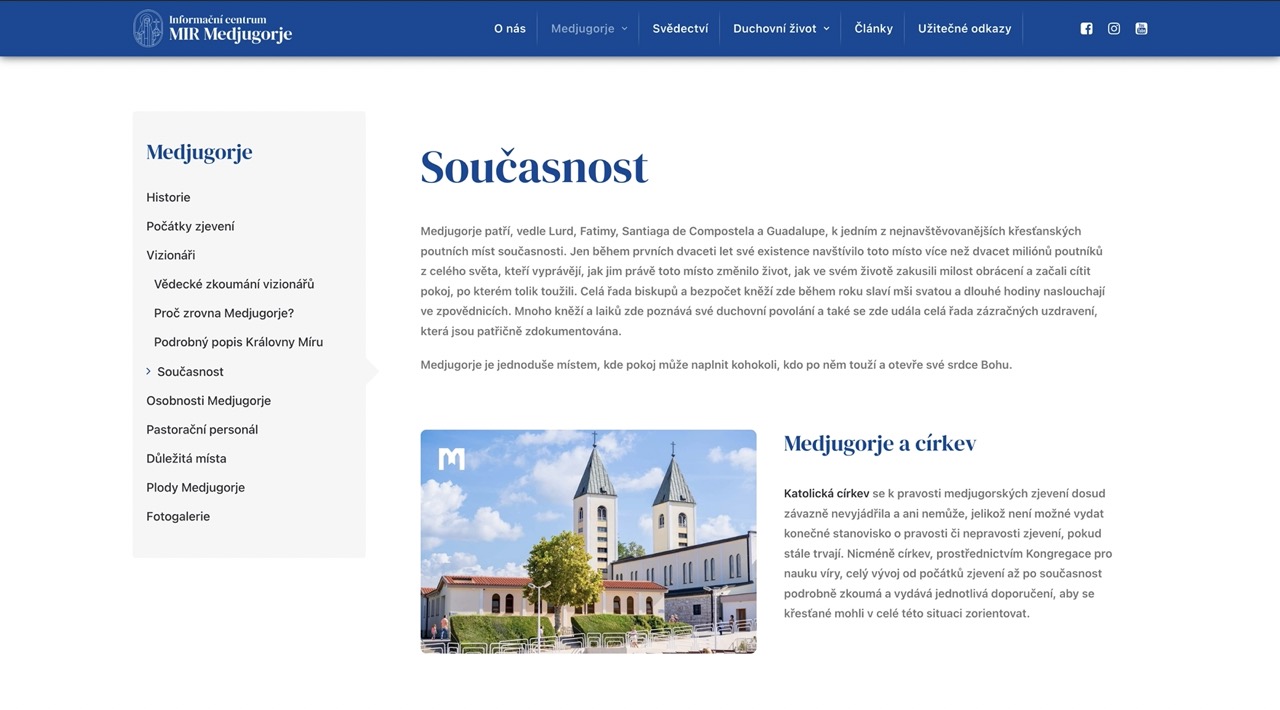The height and width of the screenshot is (710, 1280).
Task: Go to the O nás page
Action: coord(510,28)
